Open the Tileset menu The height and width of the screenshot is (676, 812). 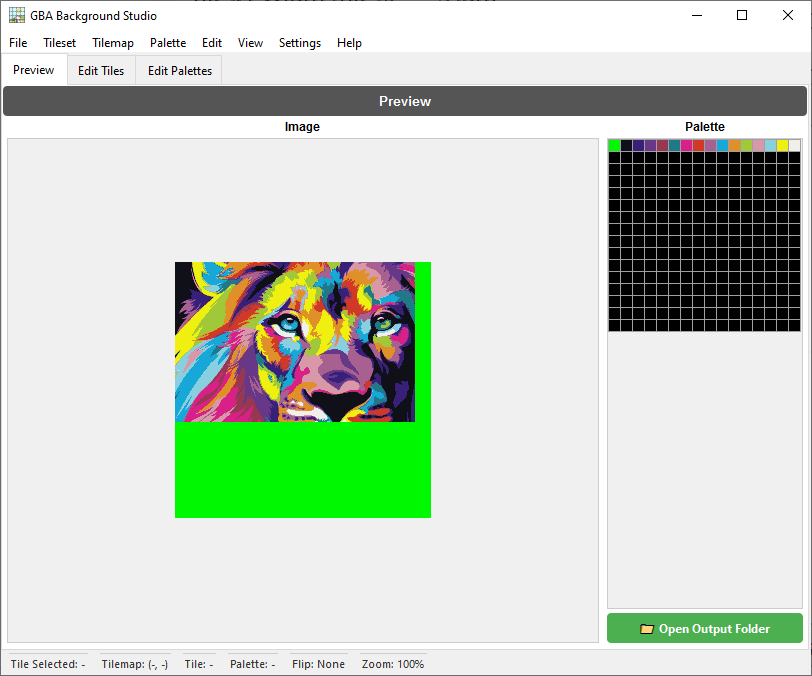tap(60, 43)
